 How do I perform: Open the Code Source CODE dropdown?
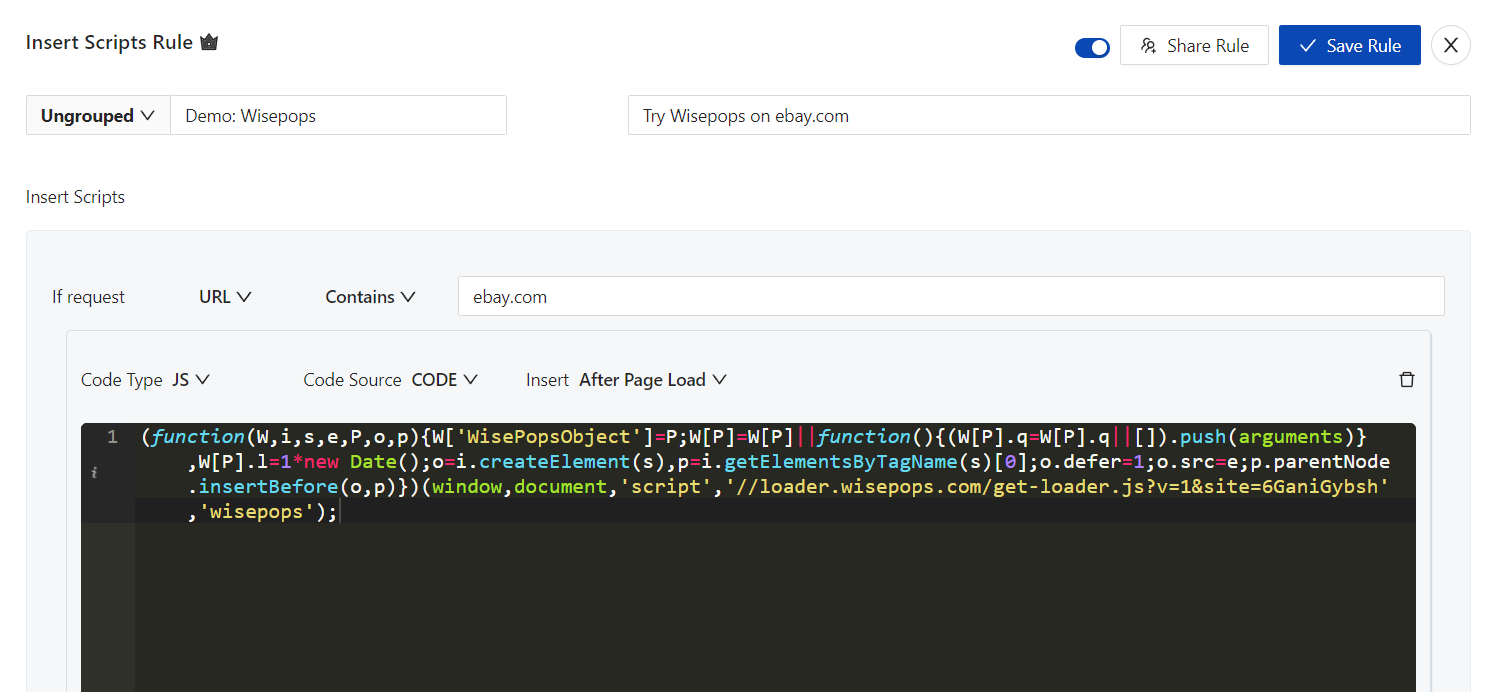coord(445,379)
